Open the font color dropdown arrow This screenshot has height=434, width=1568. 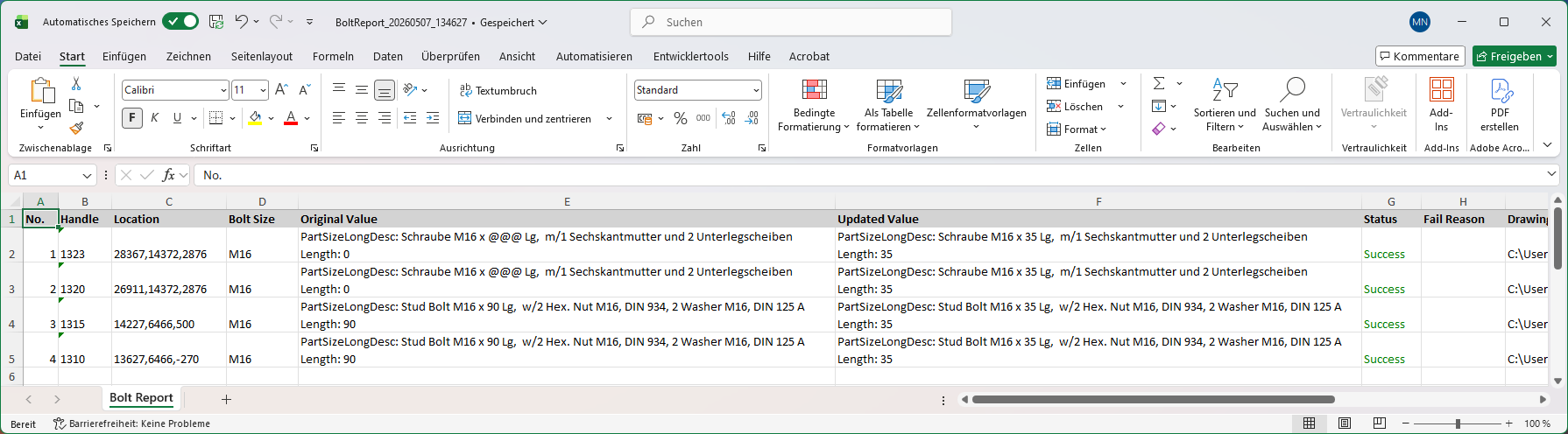point(307,118)
